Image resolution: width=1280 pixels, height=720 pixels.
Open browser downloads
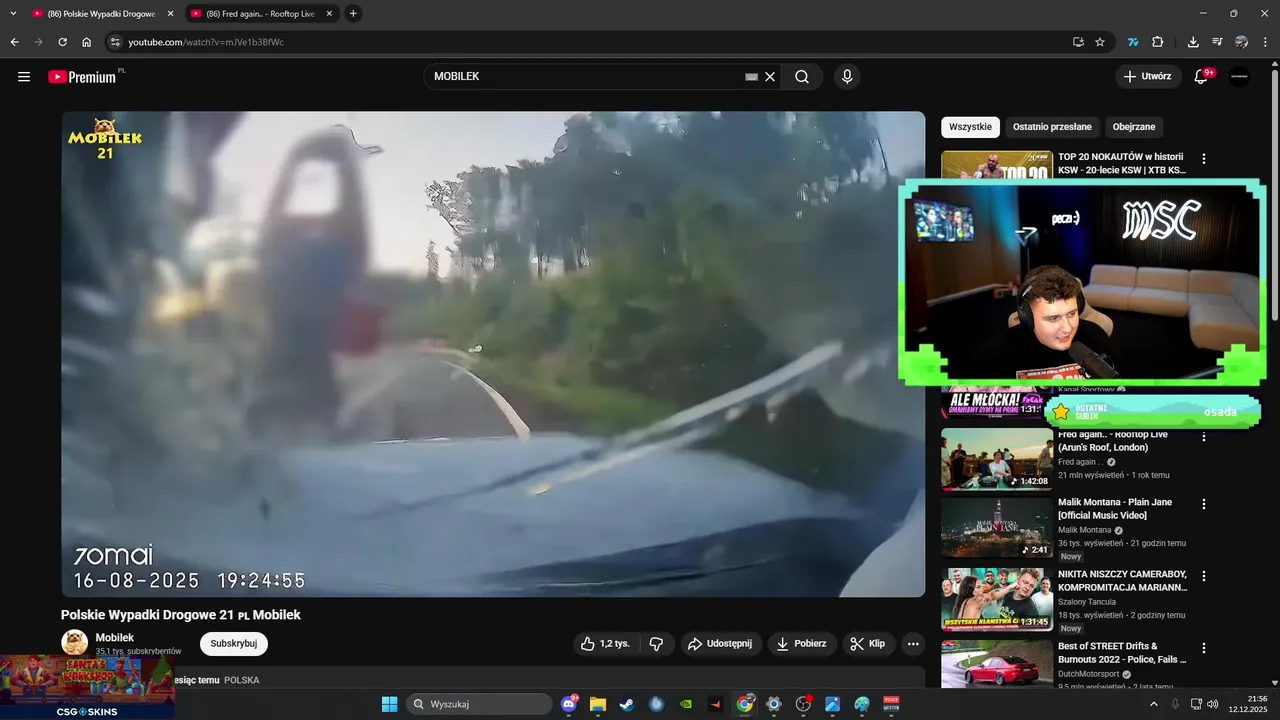(1193, 42)
